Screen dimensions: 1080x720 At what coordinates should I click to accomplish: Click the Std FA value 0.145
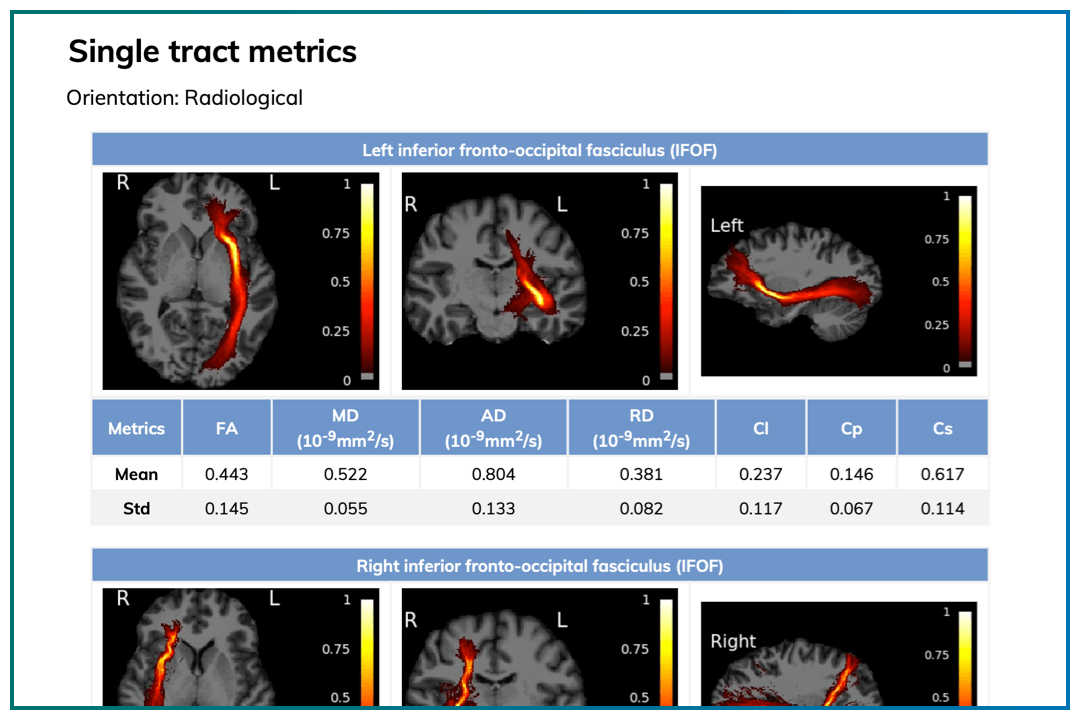(227, 508)
